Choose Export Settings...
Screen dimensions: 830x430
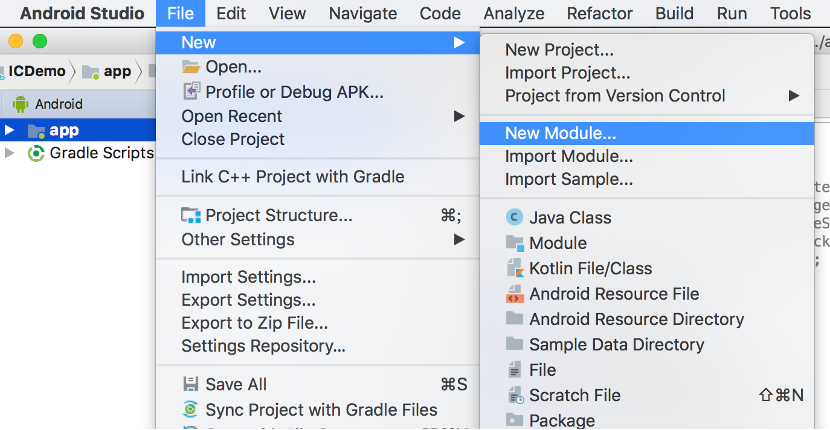(249, 300)
